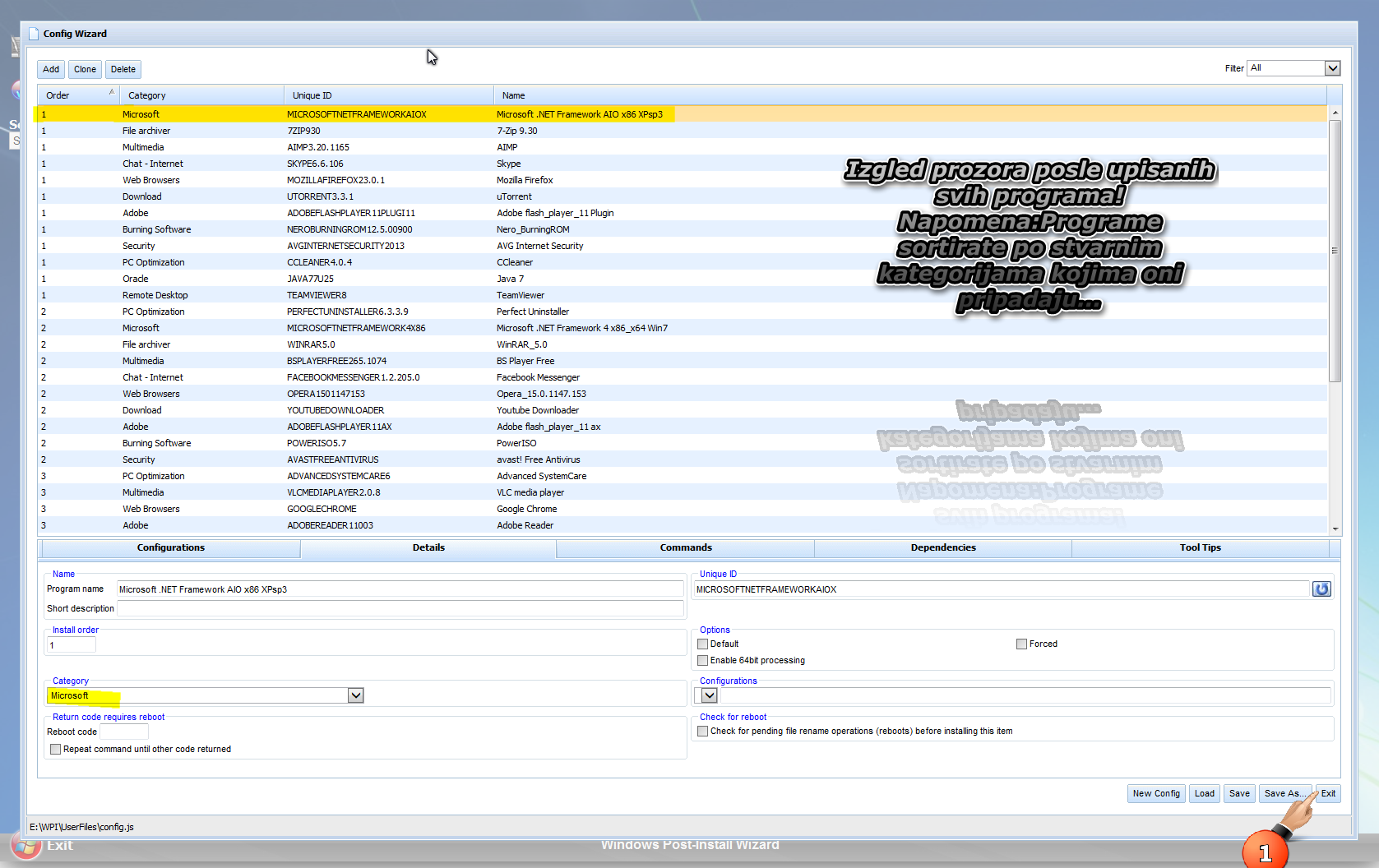Click the Config Wizard title document icon

tap(34, 34)
